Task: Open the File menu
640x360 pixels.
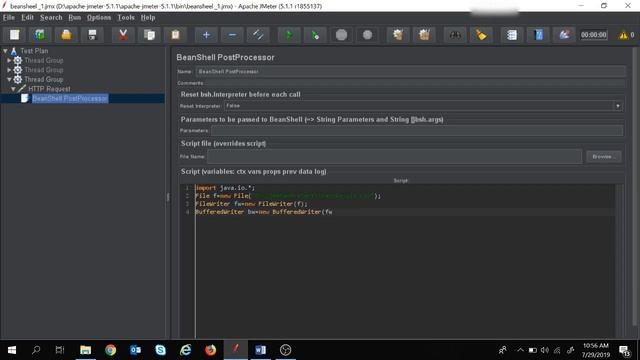Action: 9,18
